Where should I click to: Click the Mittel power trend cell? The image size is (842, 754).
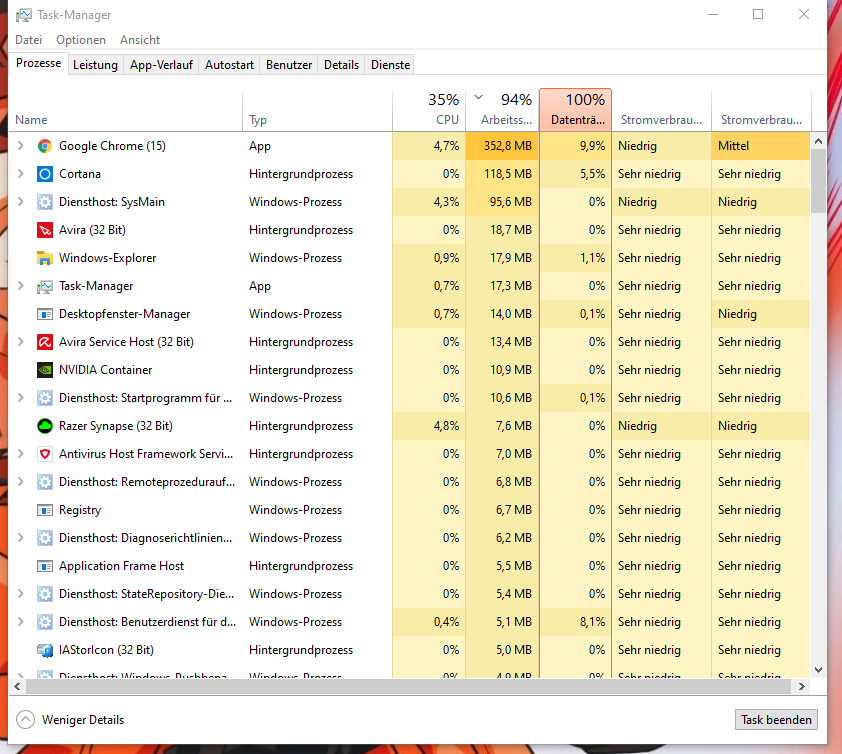point(761,146)
